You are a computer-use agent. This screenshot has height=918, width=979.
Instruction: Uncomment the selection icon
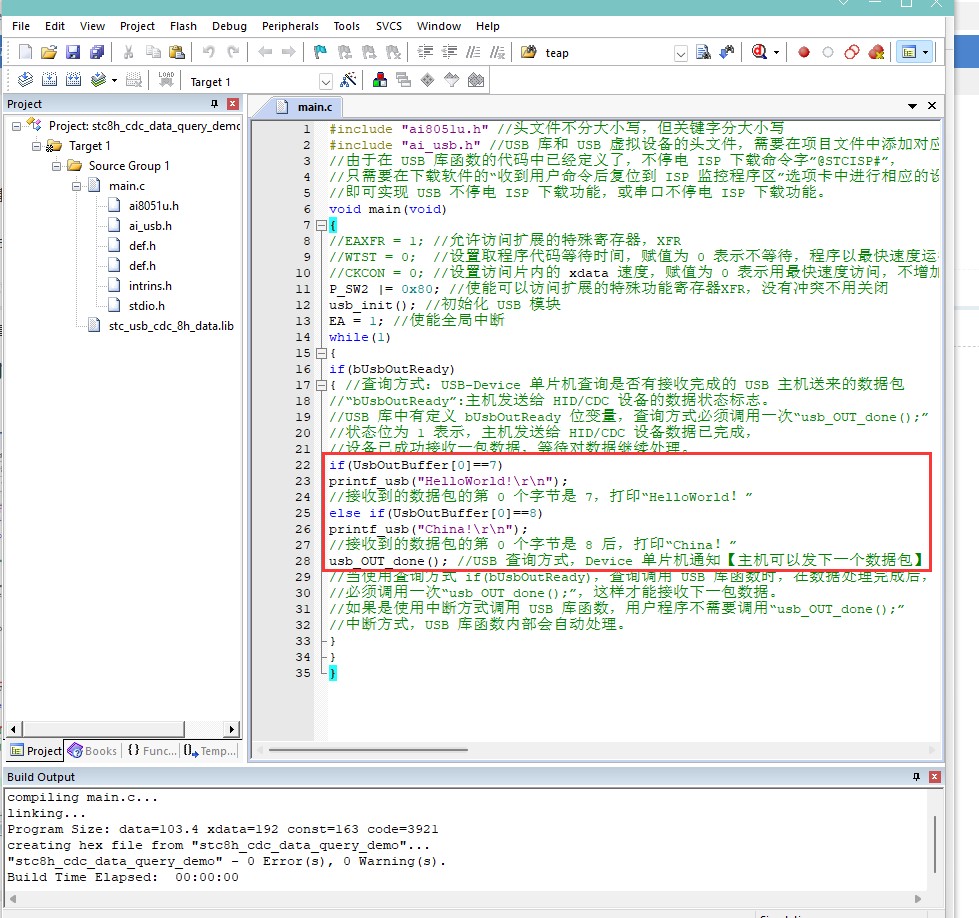(498, 52)
